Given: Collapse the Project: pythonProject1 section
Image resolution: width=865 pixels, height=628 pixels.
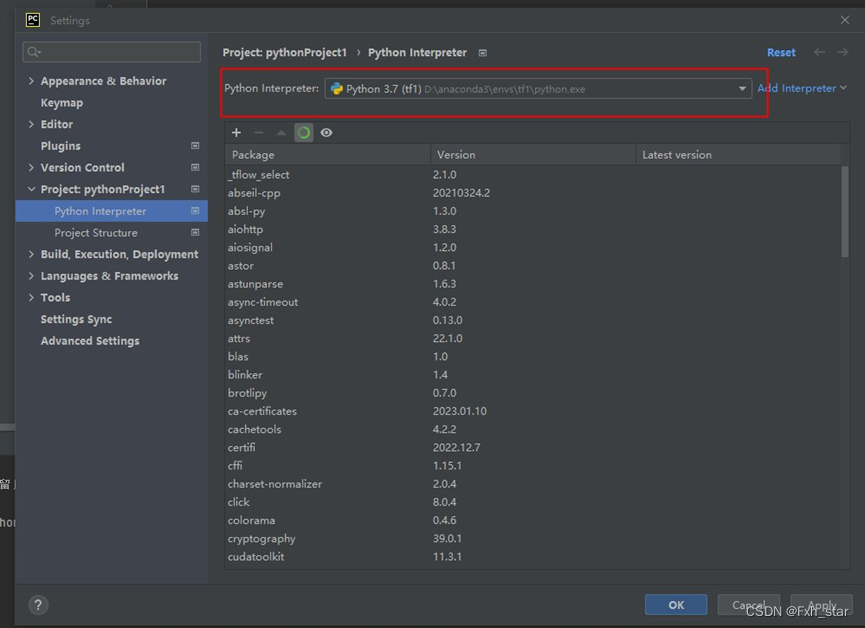Looking at the screenshot, I should [x=31, y=189].
